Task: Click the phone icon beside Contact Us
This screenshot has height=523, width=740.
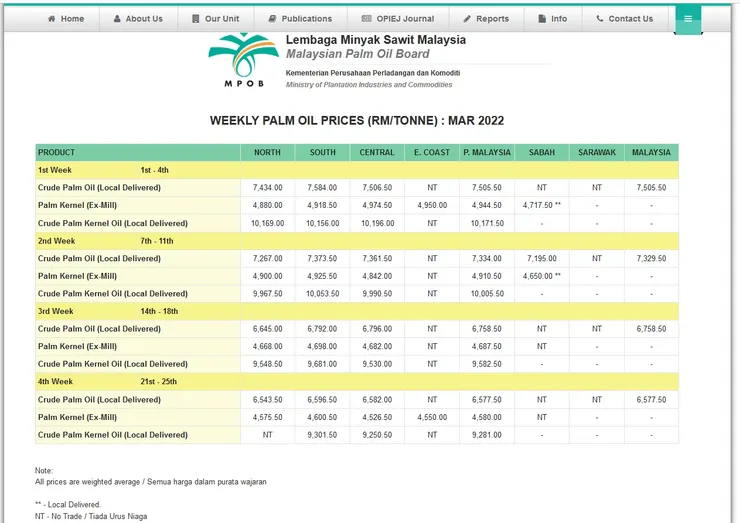Action: pyautogui.click(x=600, y=19)
